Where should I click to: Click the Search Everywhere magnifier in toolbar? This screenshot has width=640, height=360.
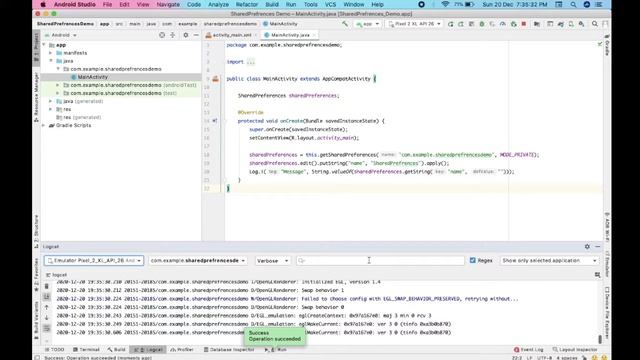click(595, 24)
